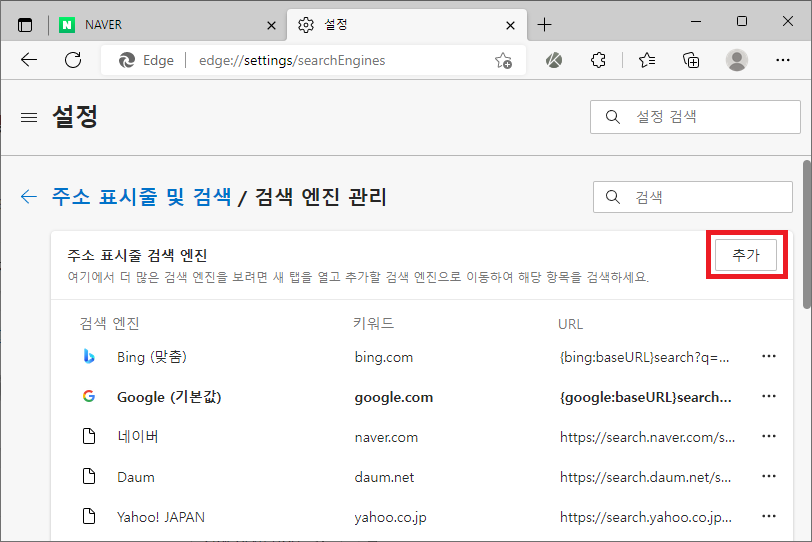
Task: Click the {bing:baseURL}search URL text
Action: 645,357
